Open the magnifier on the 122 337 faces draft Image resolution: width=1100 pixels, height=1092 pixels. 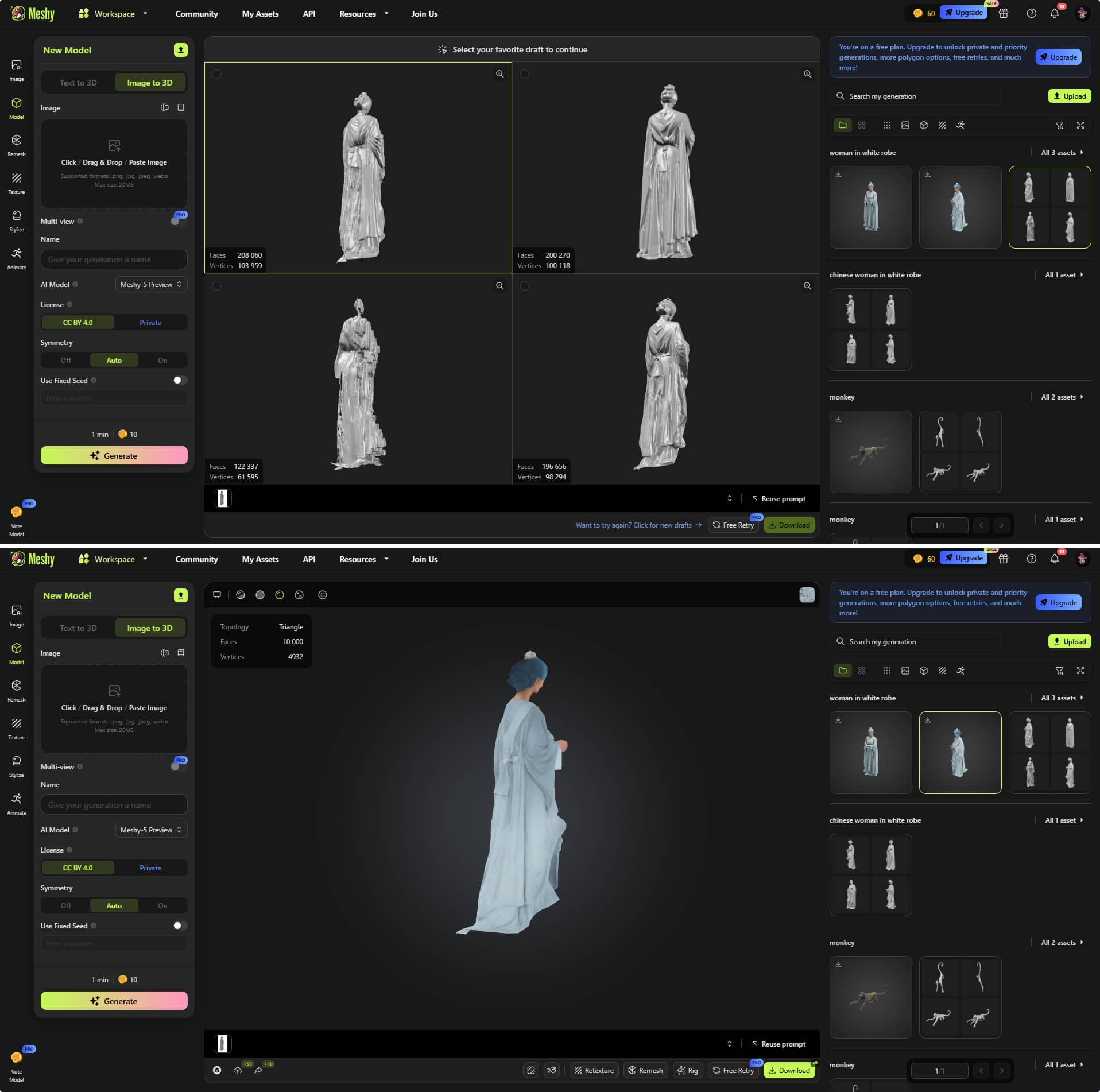pos(499,286)
